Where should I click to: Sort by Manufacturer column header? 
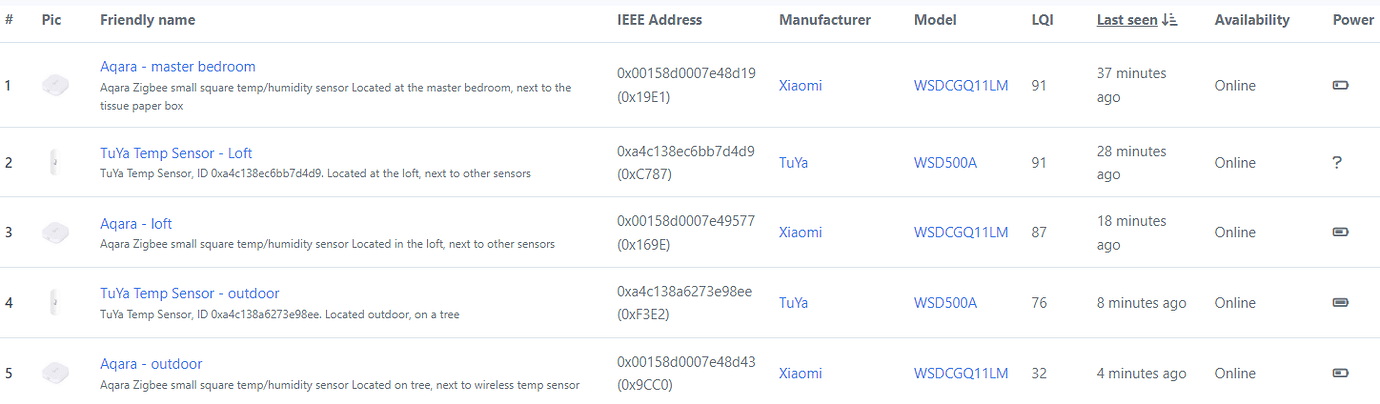click(825, 20)
